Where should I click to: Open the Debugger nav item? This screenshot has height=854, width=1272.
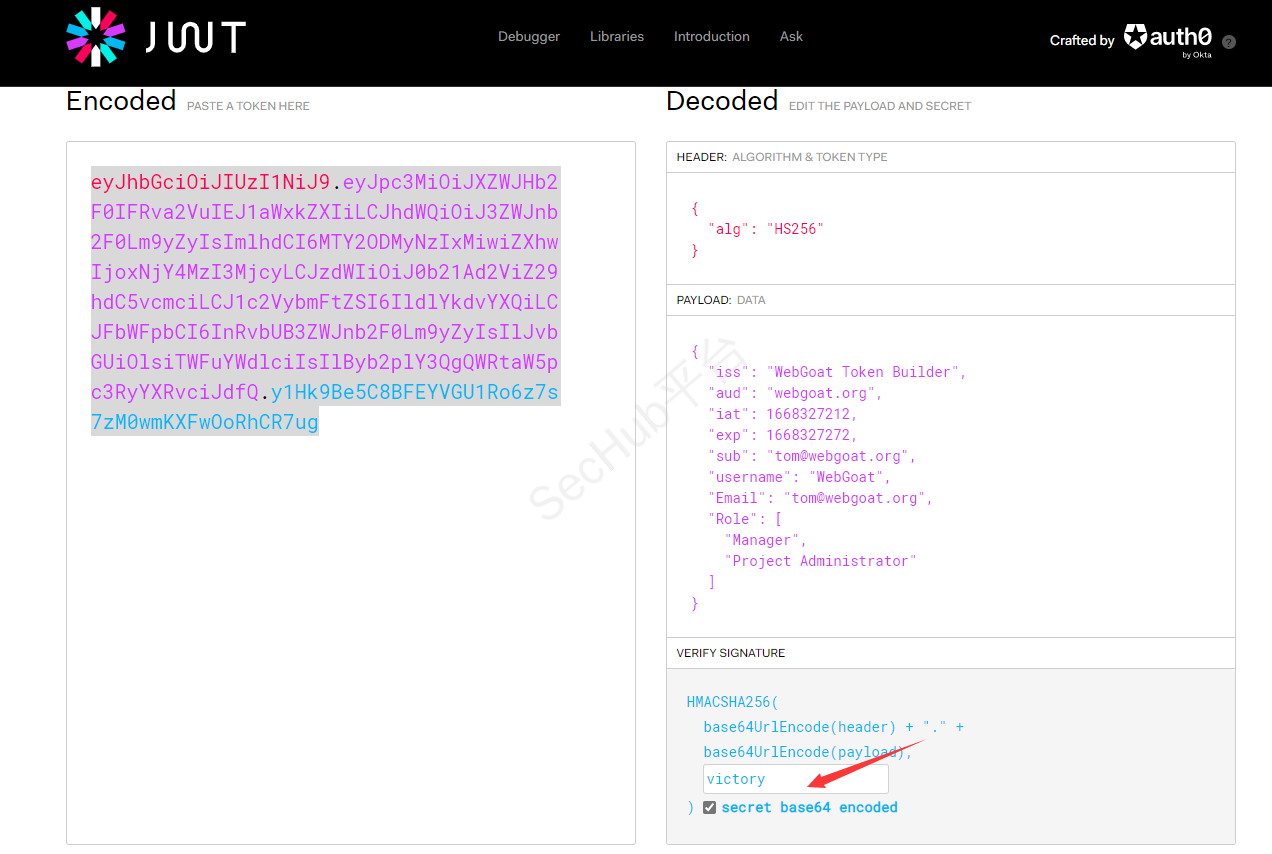tap(529, 37)
